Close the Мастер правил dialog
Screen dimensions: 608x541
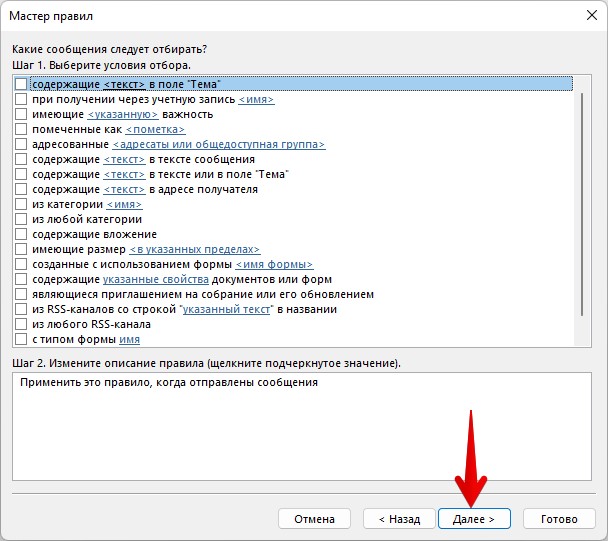[592, 16]
